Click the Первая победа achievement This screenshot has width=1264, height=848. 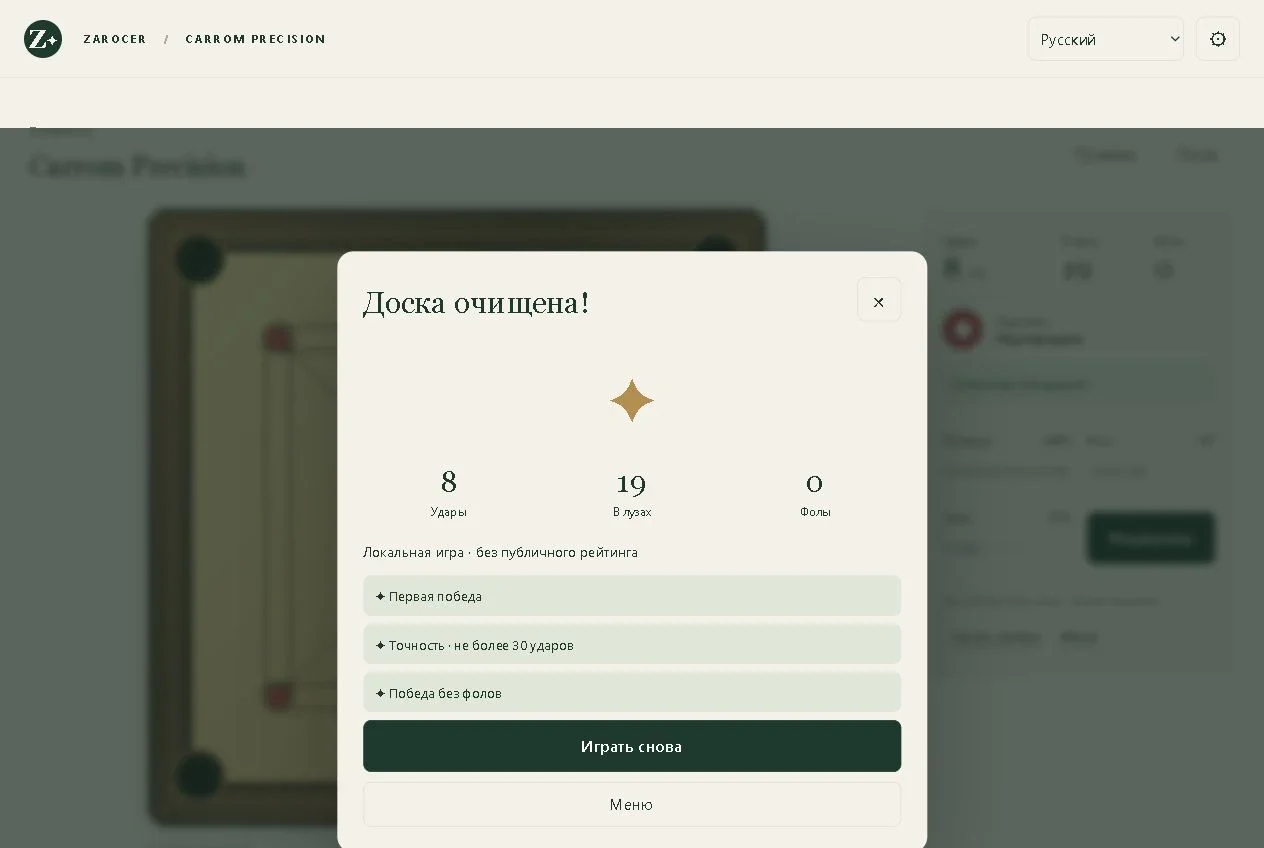point(632,596)
